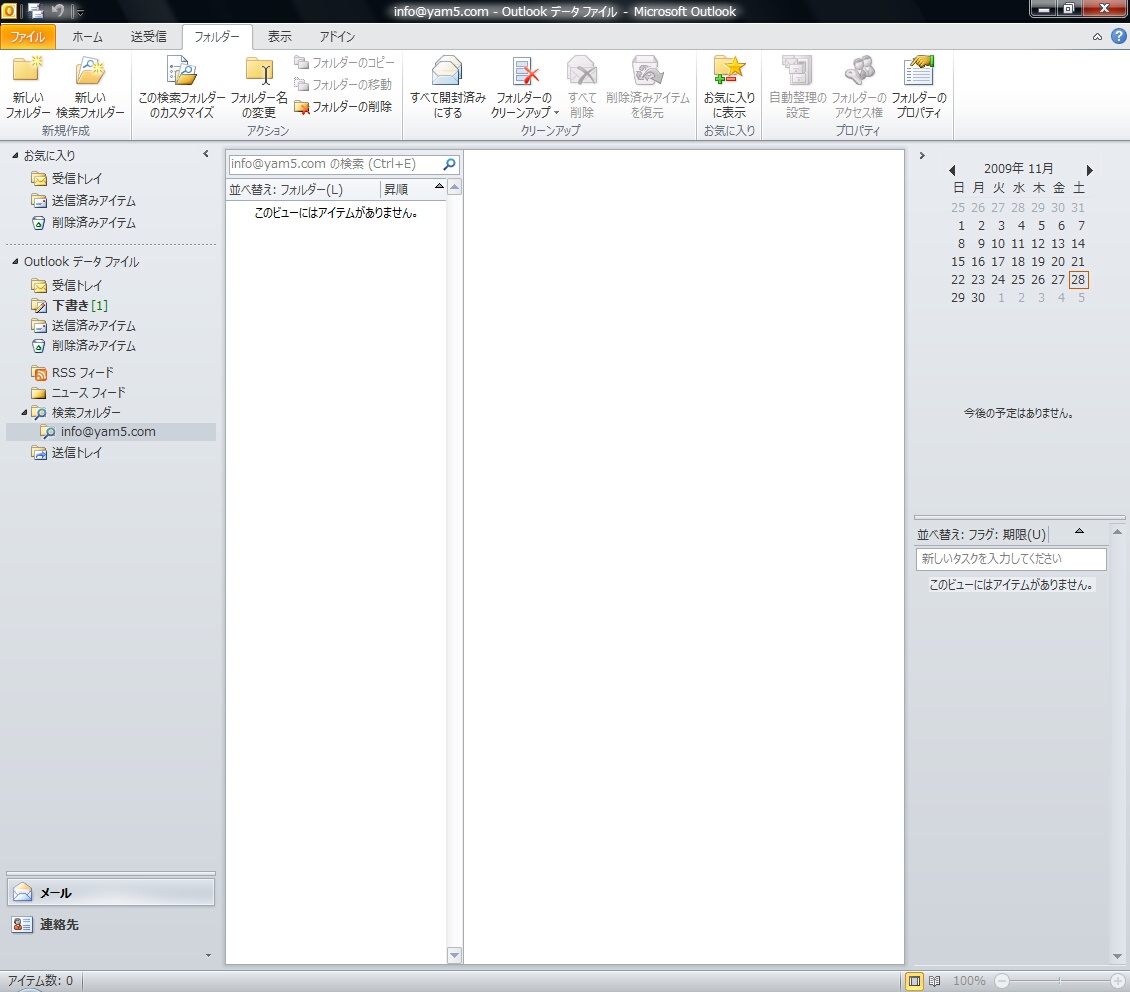This screenshot has height=992, width=1130.
Task: Switch to the アドイン tab
Action: click(337, 37)
